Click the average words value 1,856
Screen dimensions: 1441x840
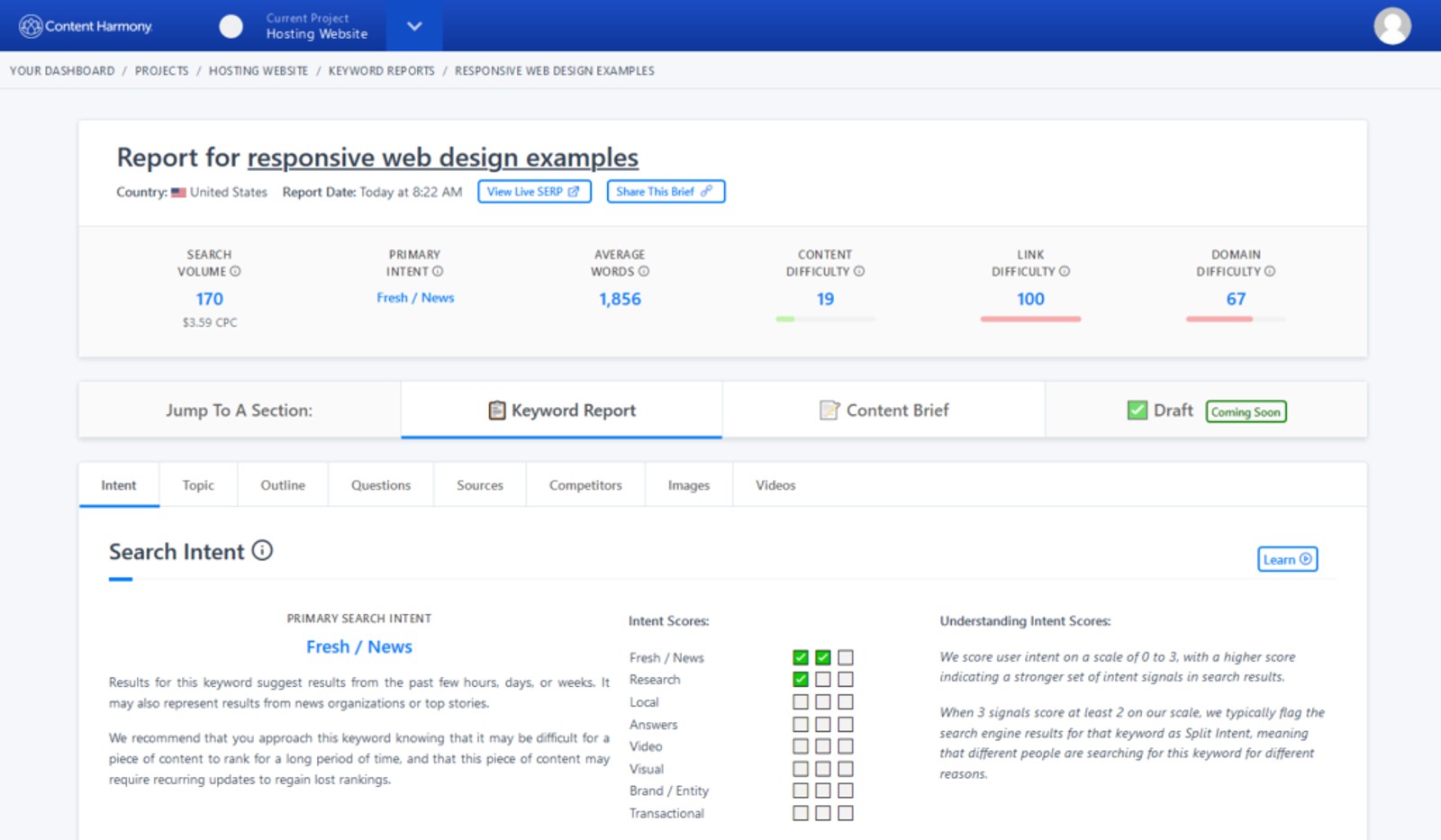pos(621,299)
